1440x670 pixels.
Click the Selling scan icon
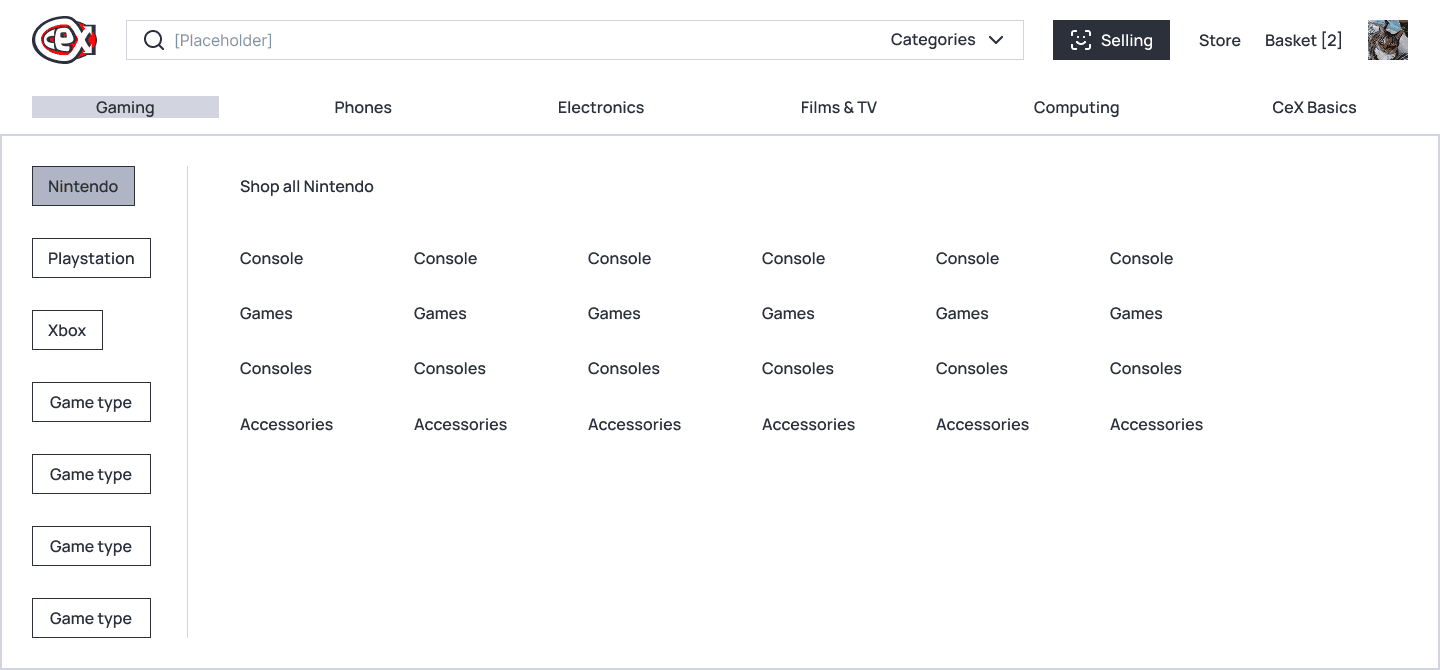click(x=1080, y=40)
